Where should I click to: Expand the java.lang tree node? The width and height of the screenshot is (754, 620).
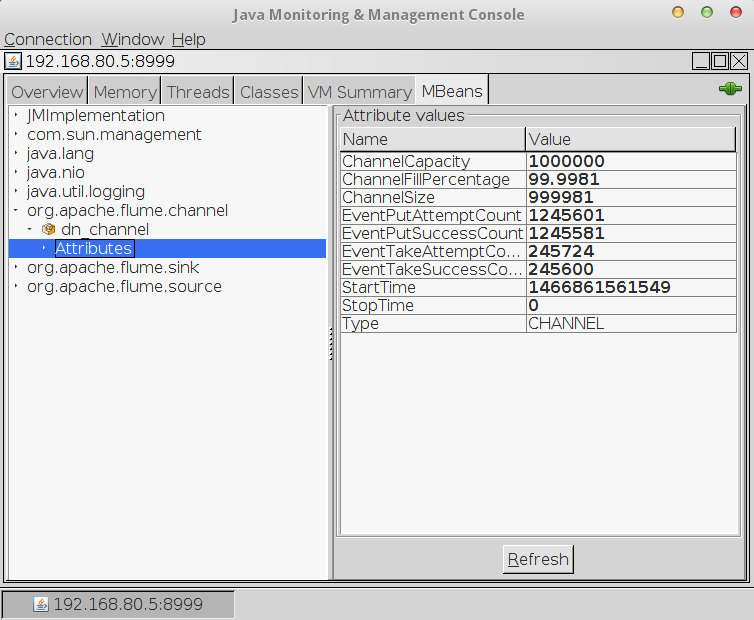coord(16,153)
